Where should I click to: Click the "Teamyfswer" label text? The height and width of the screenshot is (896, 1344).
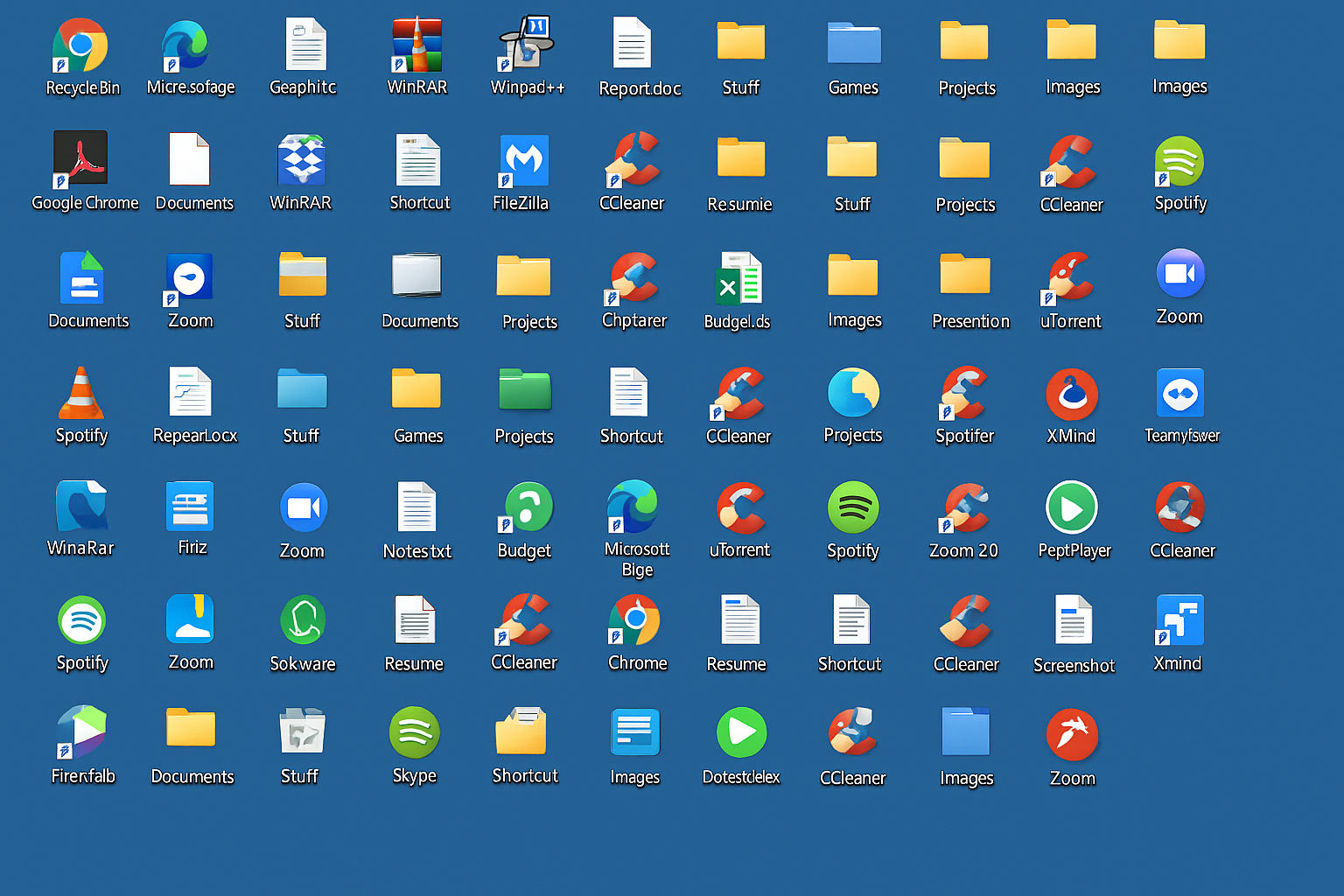pos(1182,436)
